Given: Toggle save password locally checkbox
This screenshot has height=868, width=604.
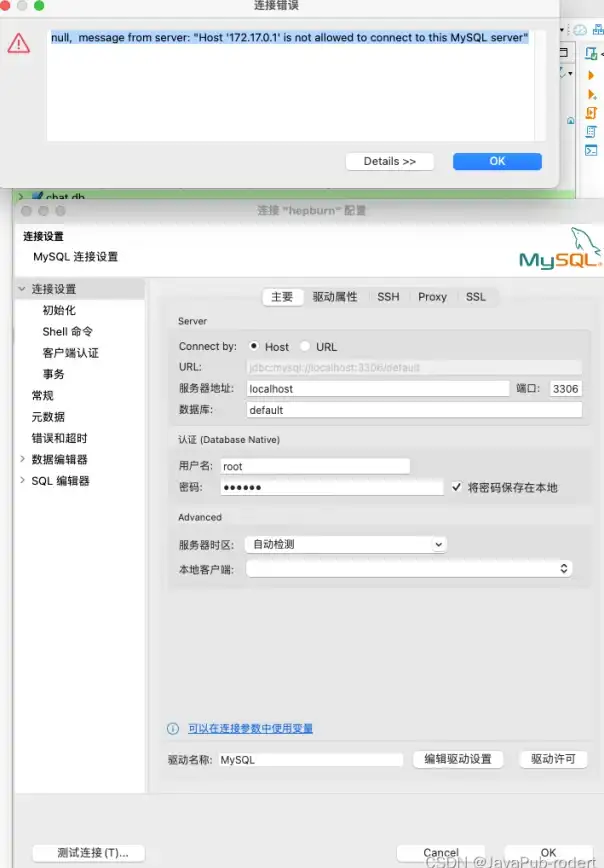Looking at the screenshot, I should click(457, 487).
